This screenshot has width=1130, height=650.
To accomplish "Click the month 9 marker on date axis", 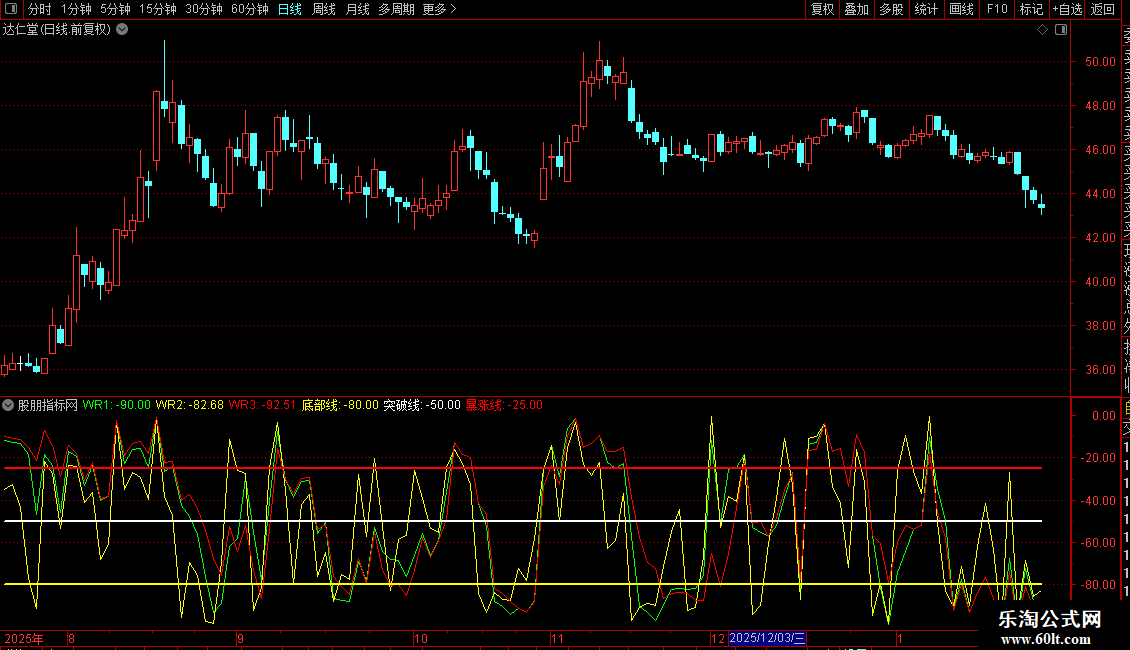I will (x=240, y=638).
